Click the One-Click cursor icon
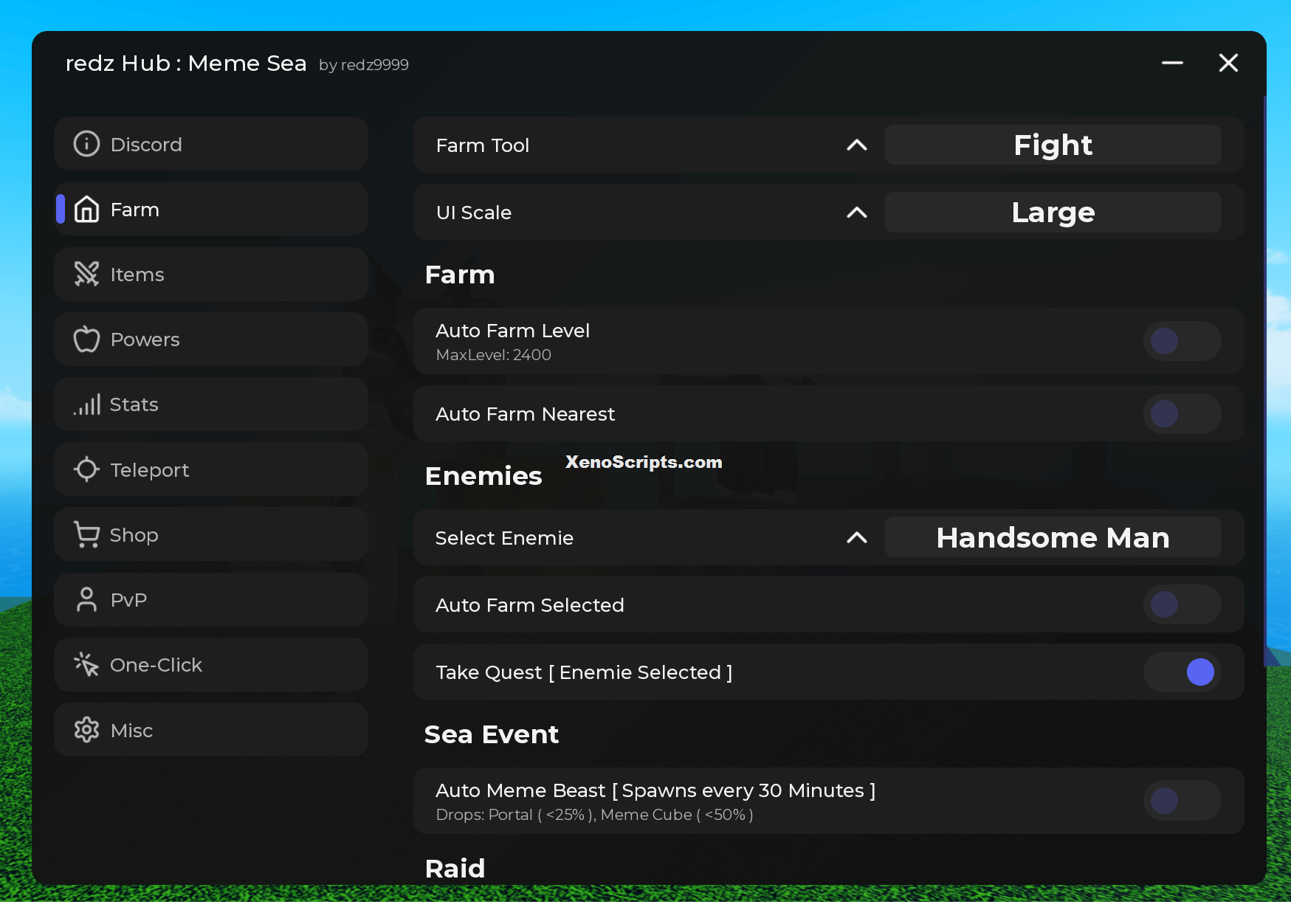 [x=86, y=664]
